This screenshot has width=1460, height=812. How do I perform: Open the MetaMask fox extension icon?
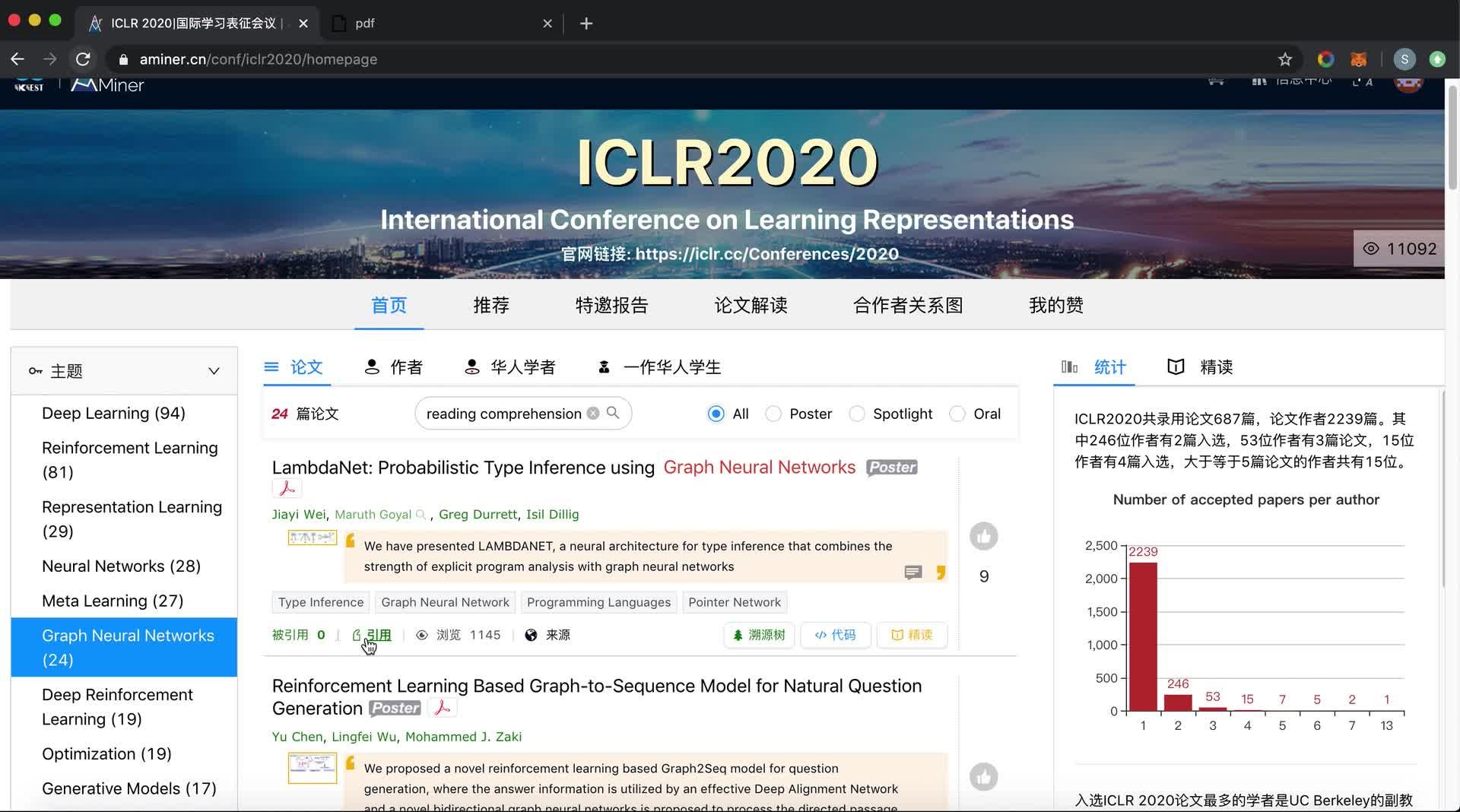(x=1358, y=59)
